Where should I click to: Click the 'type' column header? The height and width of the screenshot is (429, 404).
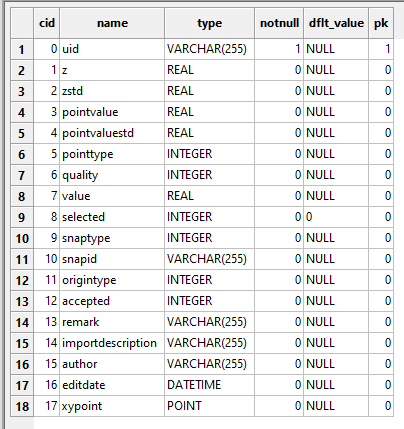pos(209,23)
